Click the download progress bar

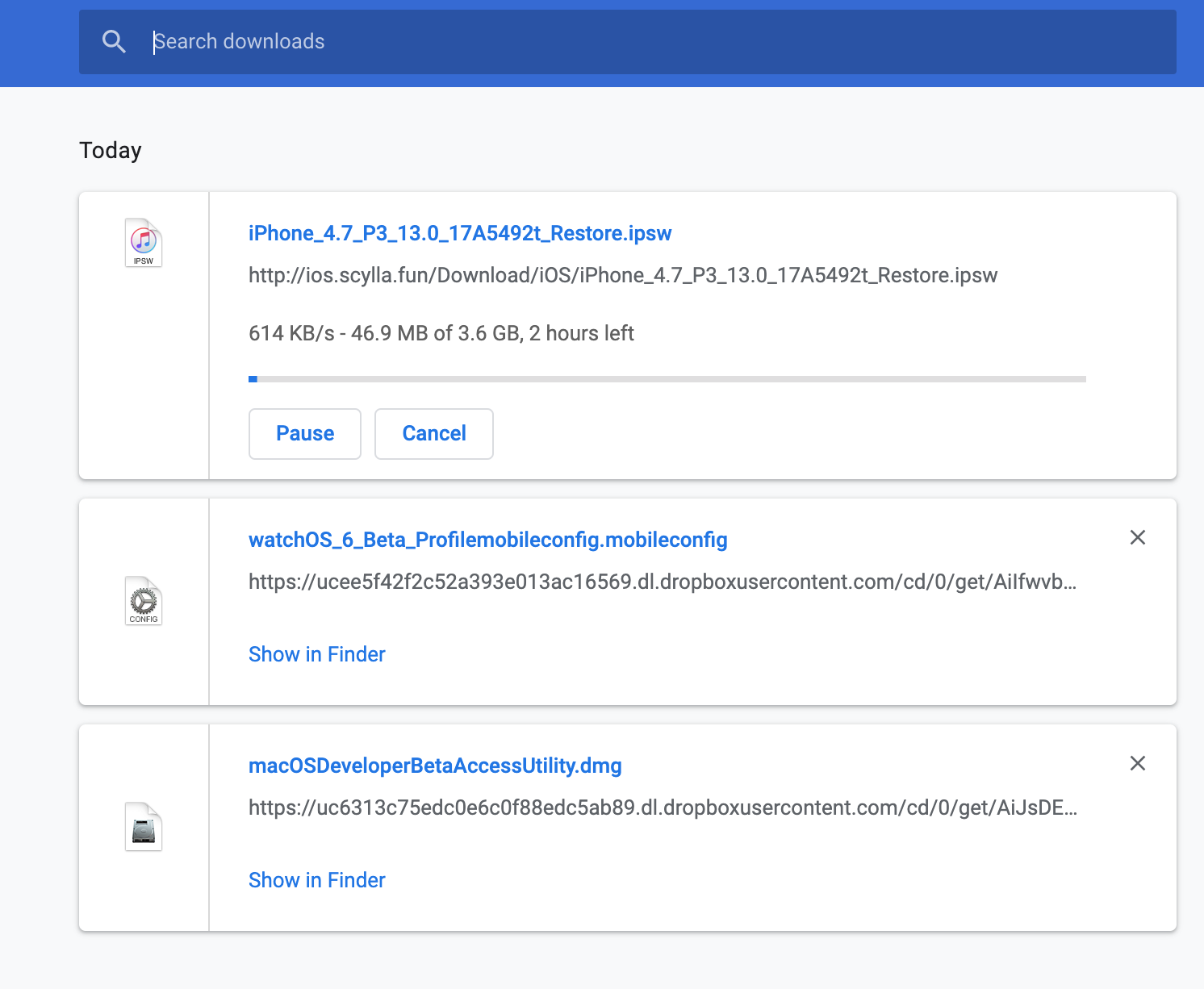point(667,379)
